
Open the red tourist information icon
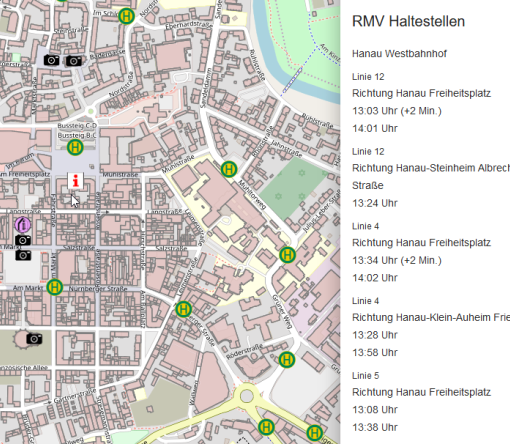click(x=76, y=181)
